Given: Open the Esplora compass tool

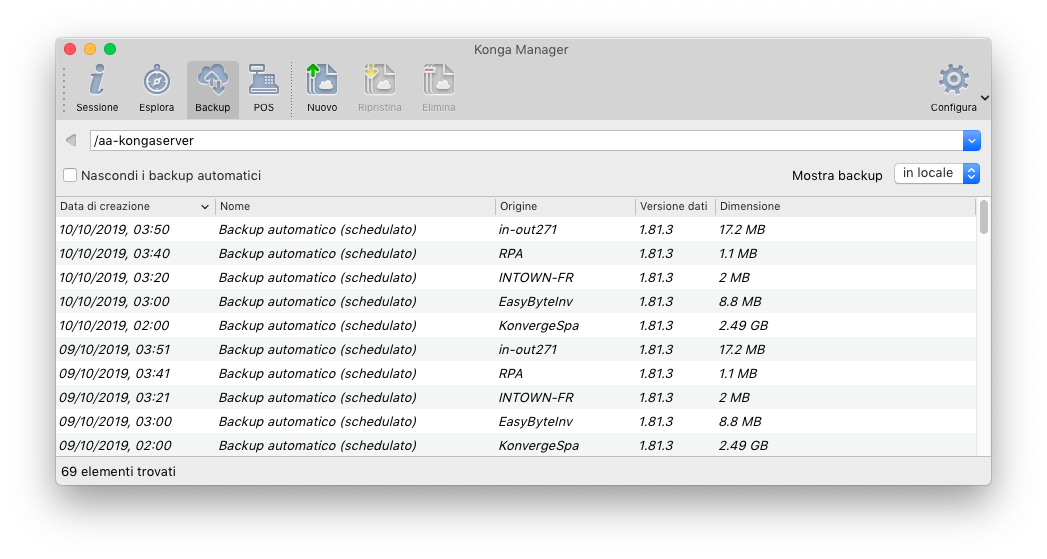Looking at the screenshot, I should coord(156,89).
